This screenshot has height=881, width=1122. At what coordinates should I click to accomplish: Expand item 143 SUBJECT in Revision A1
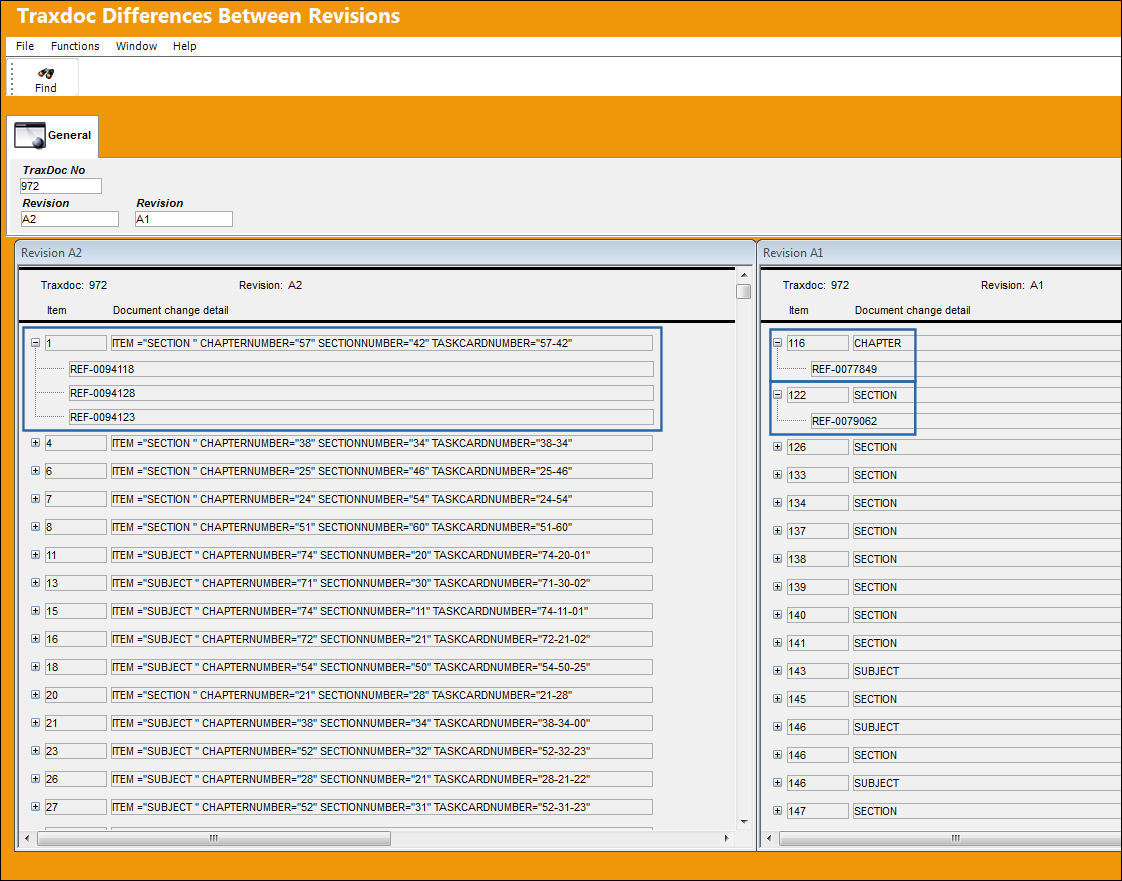tap(777, 671)
